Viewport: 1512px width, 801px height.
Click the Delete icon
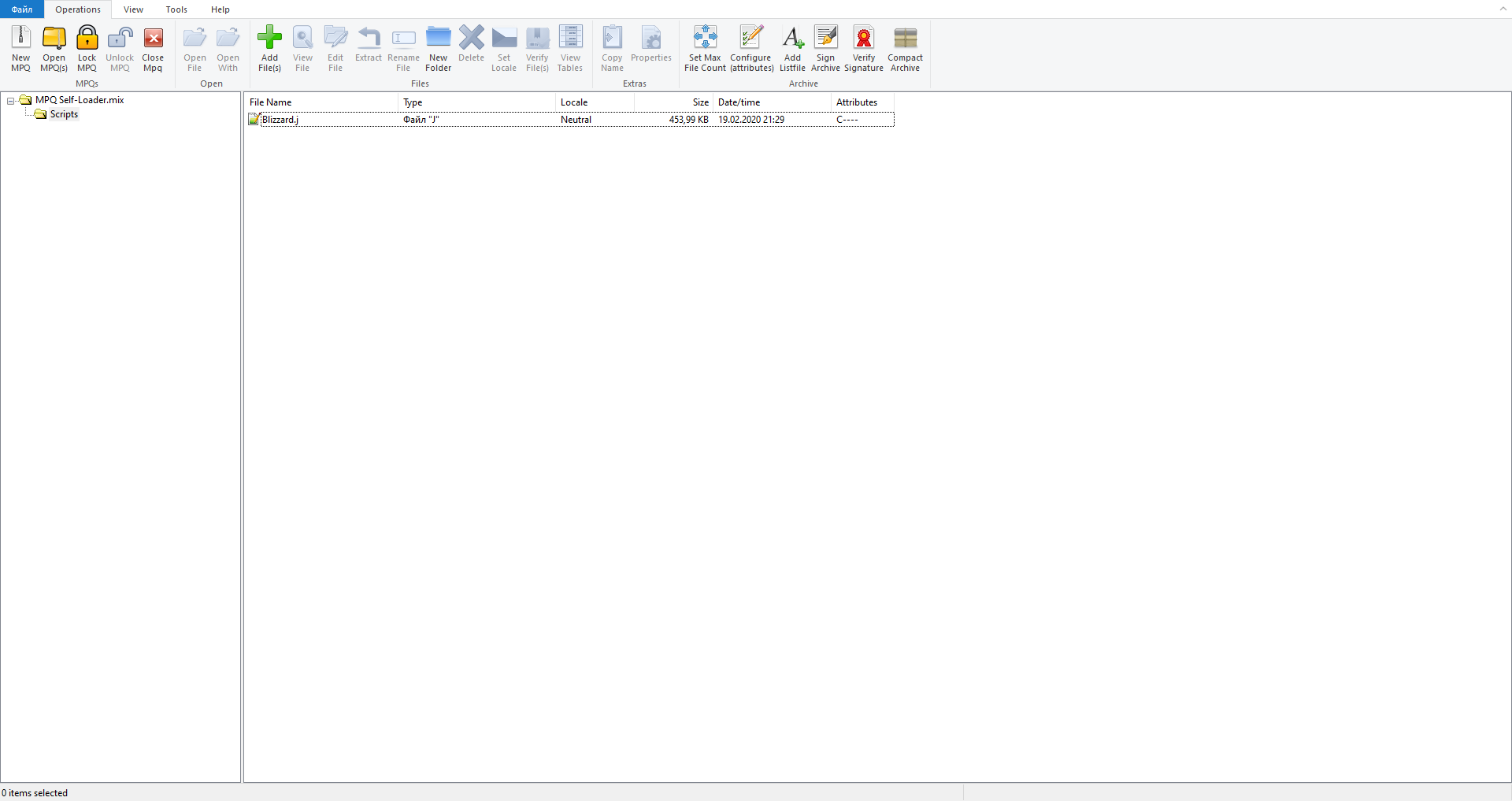(x=471, y=44)
